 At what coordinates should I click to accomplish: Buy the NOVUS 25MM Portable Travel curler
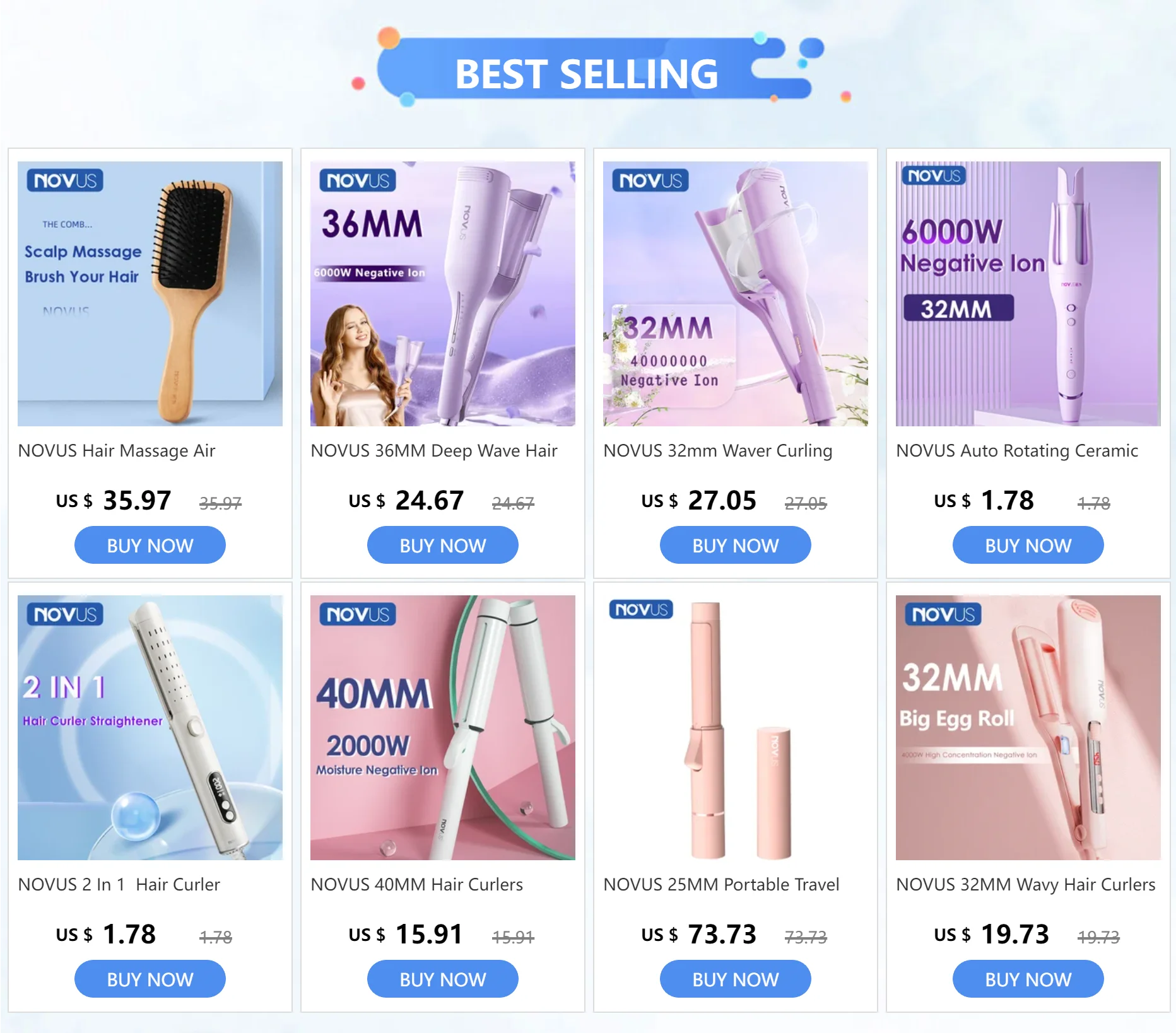coord(736,979)
